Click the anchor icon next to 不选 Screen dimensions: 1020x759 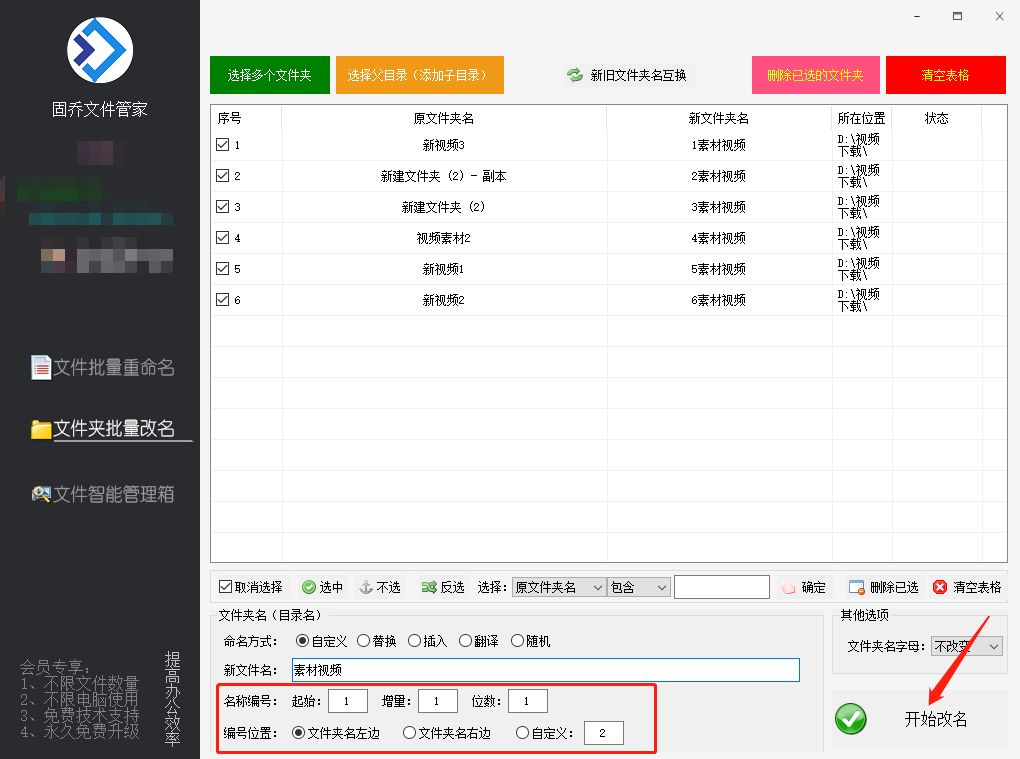pos(366,587)
